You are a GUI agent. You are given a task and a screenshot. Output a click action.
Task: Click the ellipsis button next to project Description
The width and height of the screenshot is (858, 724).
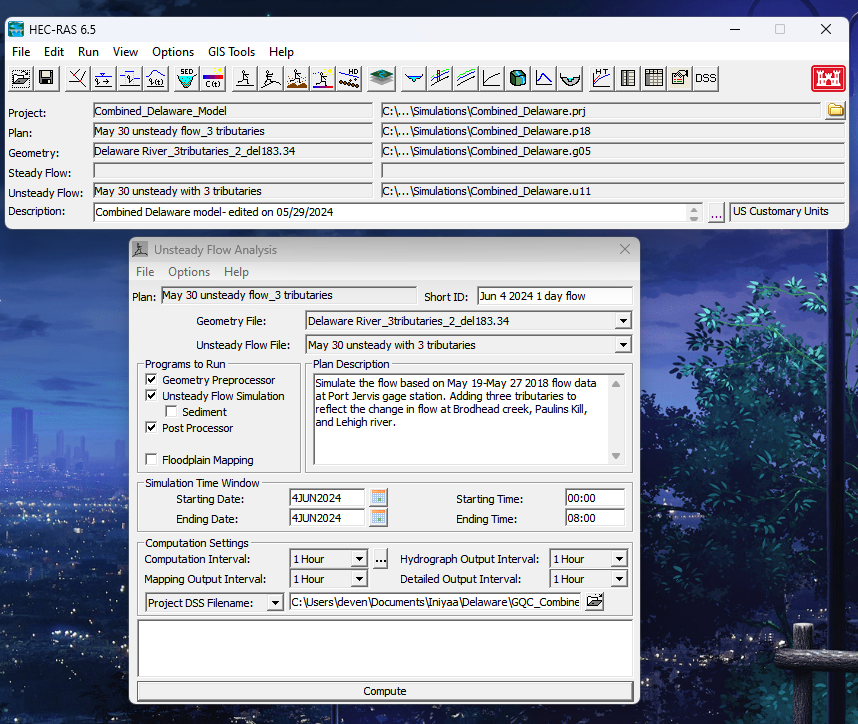(716, 212)
